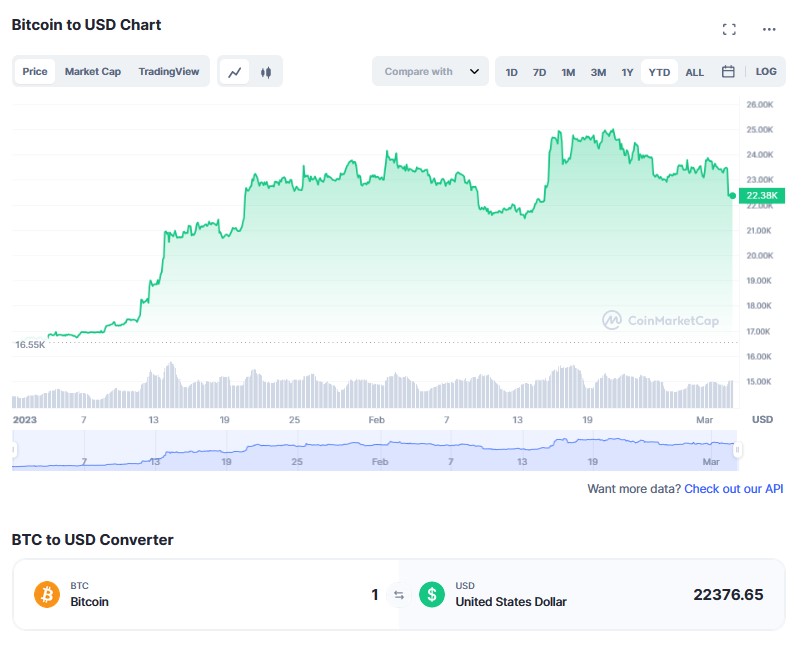Viewport: 802px width, 646px height.
Task: Click the United States Dollar label
Action: point(511,602)
